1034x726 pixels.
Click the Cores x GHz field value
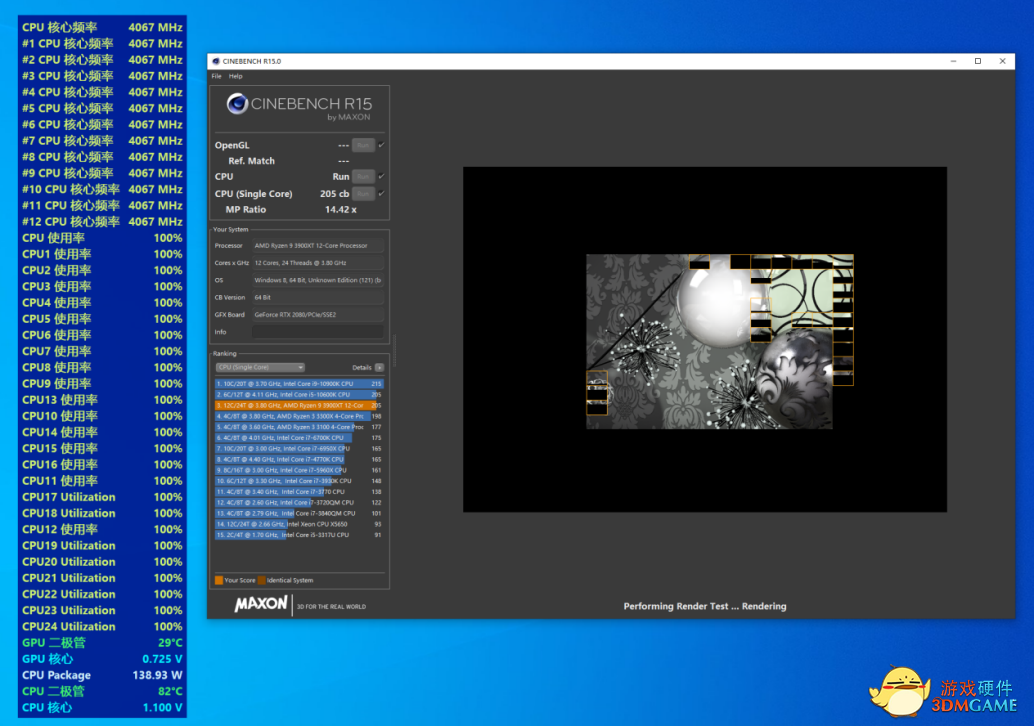[x=318, y=262]
